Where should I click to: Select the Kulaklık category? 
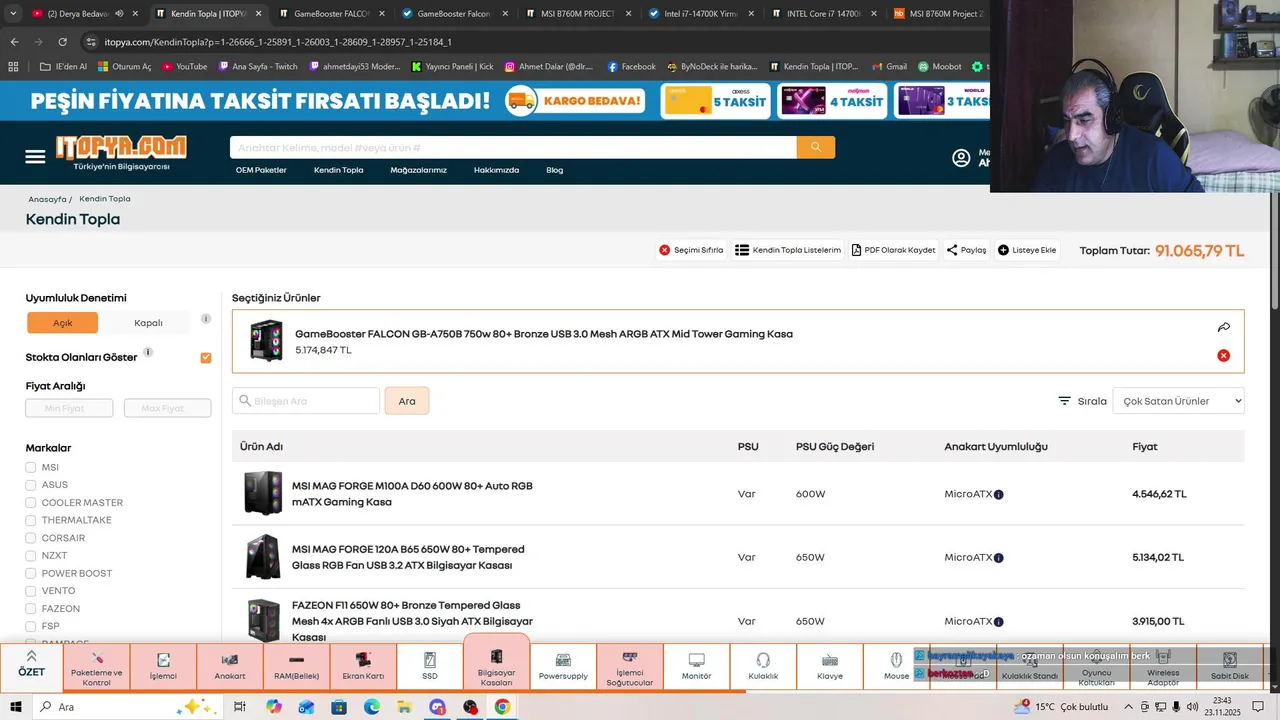point(763,668)
